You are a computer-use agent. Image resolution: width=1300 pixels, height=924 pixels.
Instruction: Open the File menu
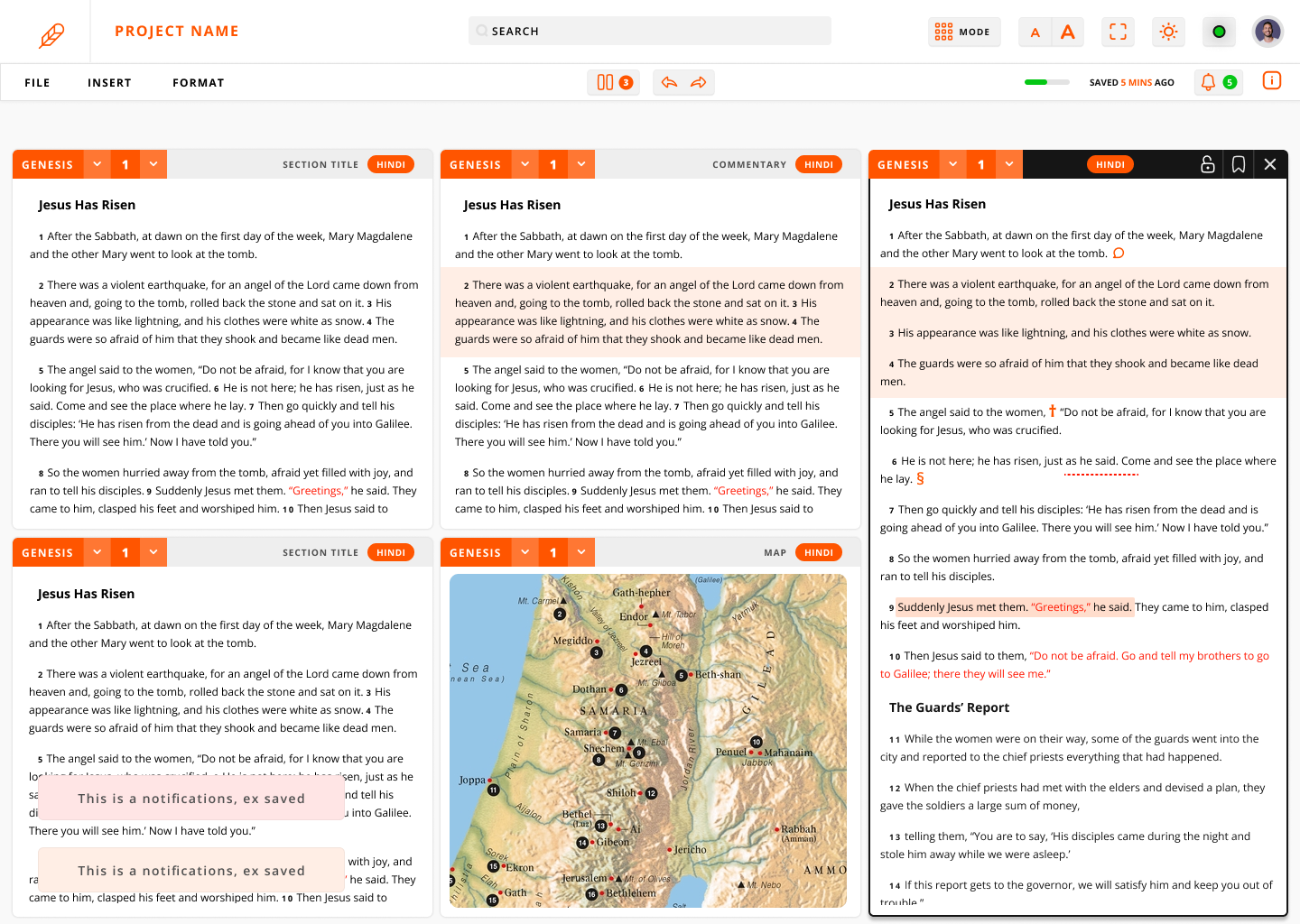tap(37, 83)
